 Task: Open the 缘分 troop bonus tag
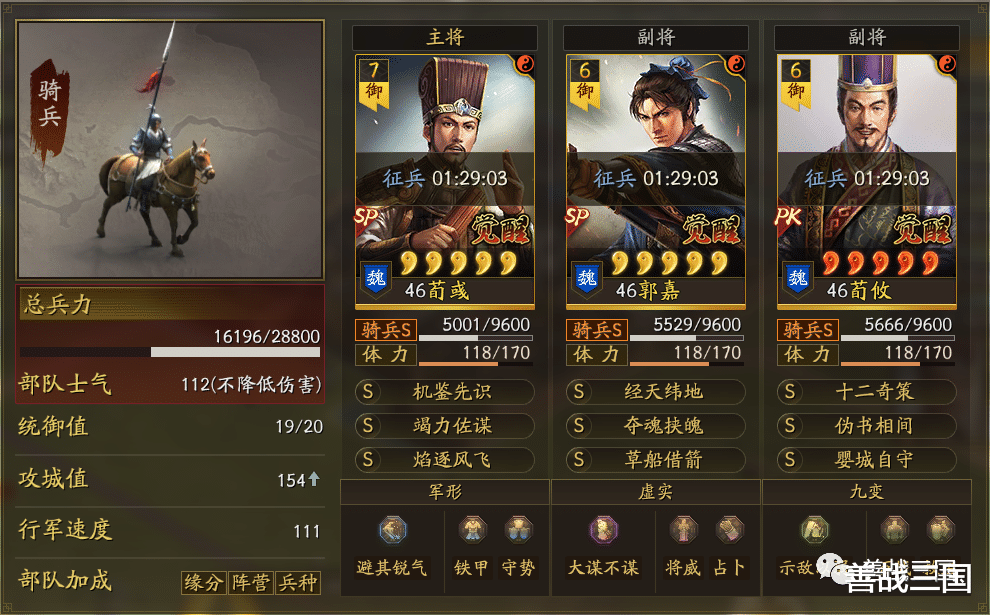tap(203, 582)
